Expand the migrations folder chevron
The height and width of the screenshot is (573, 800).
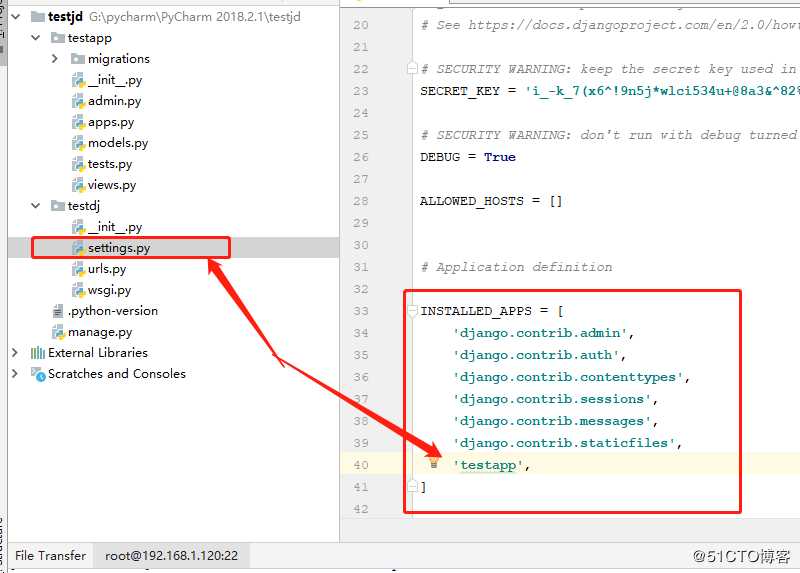coord(55,59)
